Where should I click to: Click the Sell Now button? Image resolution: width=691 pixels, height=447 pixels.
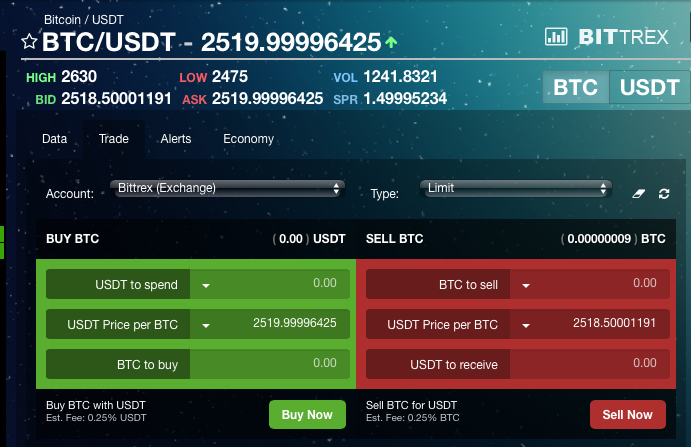coord(628,414)
